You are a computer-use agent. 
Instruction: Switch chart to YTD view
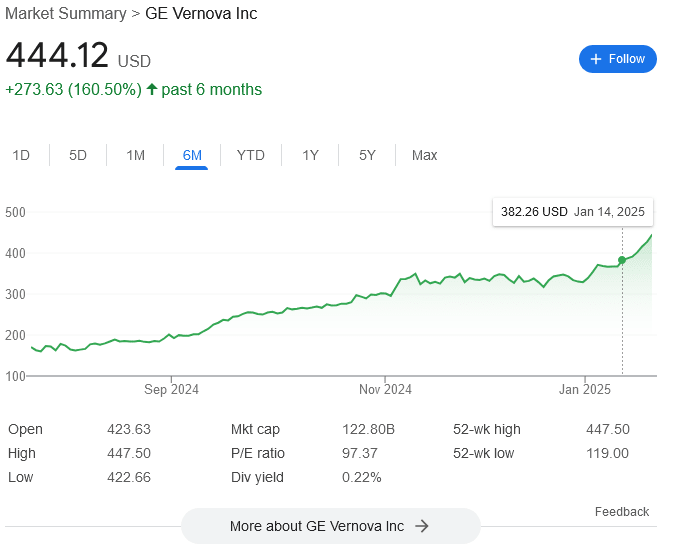(x=251, y=155)
